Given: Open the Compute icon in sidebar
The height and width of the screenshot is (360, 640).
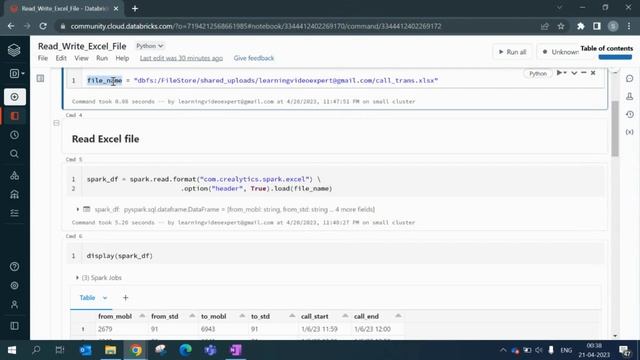Looking at the screenshot, I should [14, 194].
